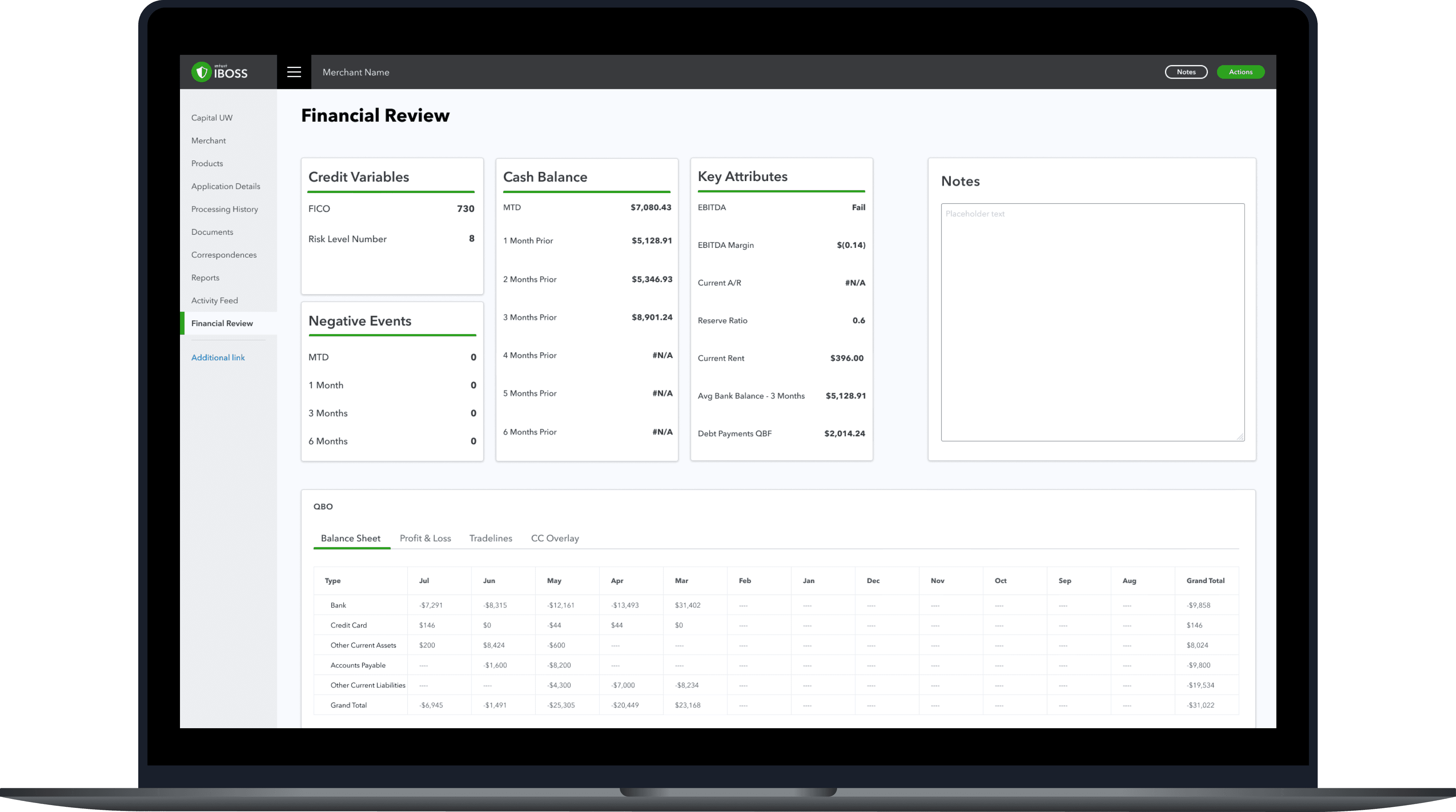Open Correspondences in the sidebar

point(223,255)
